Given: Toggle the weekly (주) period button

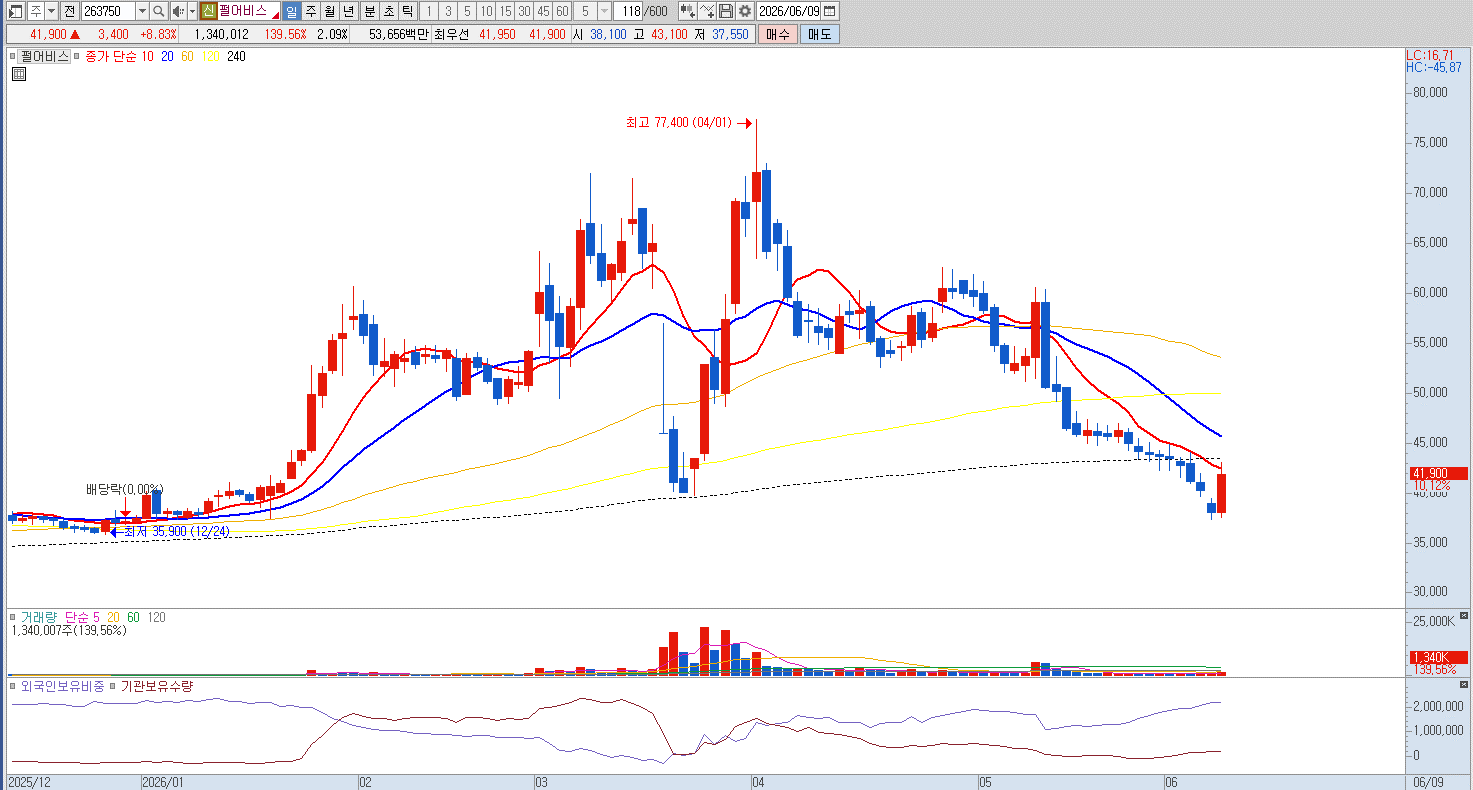Looking at the screenshot, I should pos(311,11).
